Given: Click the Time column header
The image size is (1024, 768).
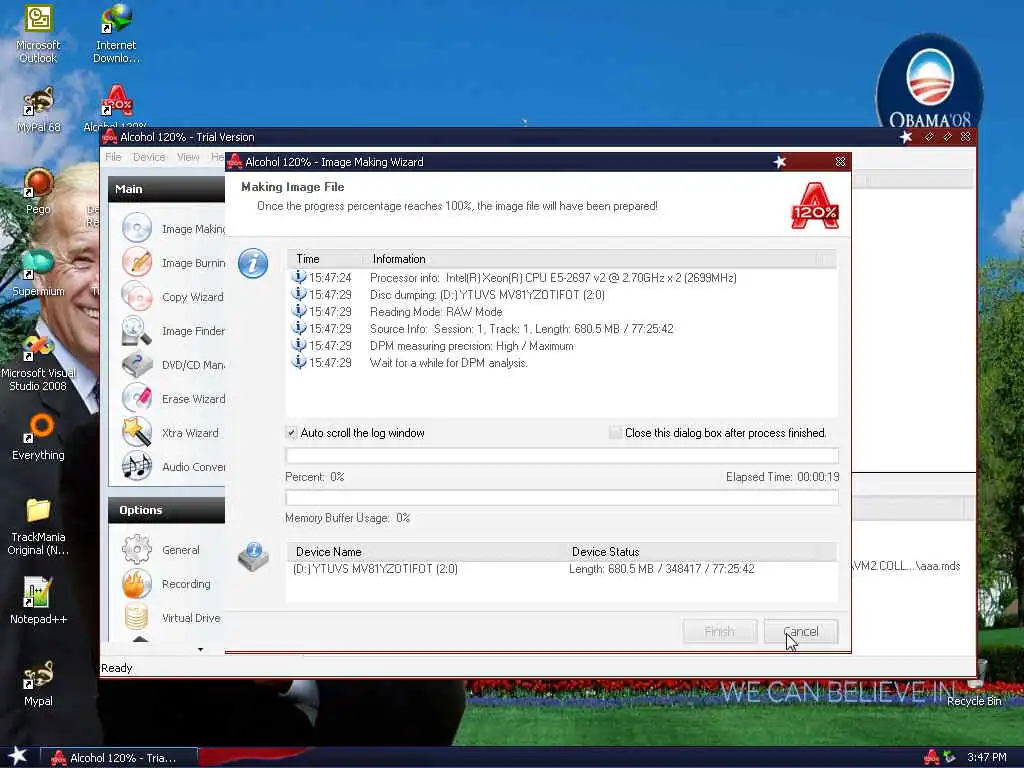Looking at the screenshot, I should (327, 259).
